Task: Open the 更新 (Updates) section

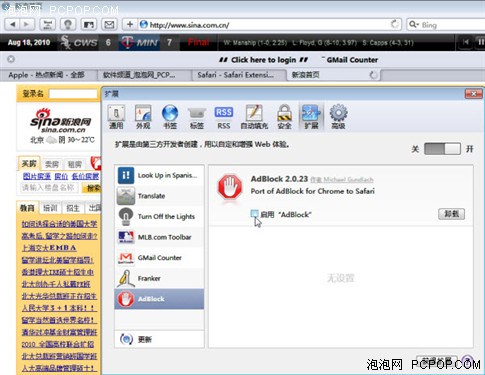Action: [159, 339]
